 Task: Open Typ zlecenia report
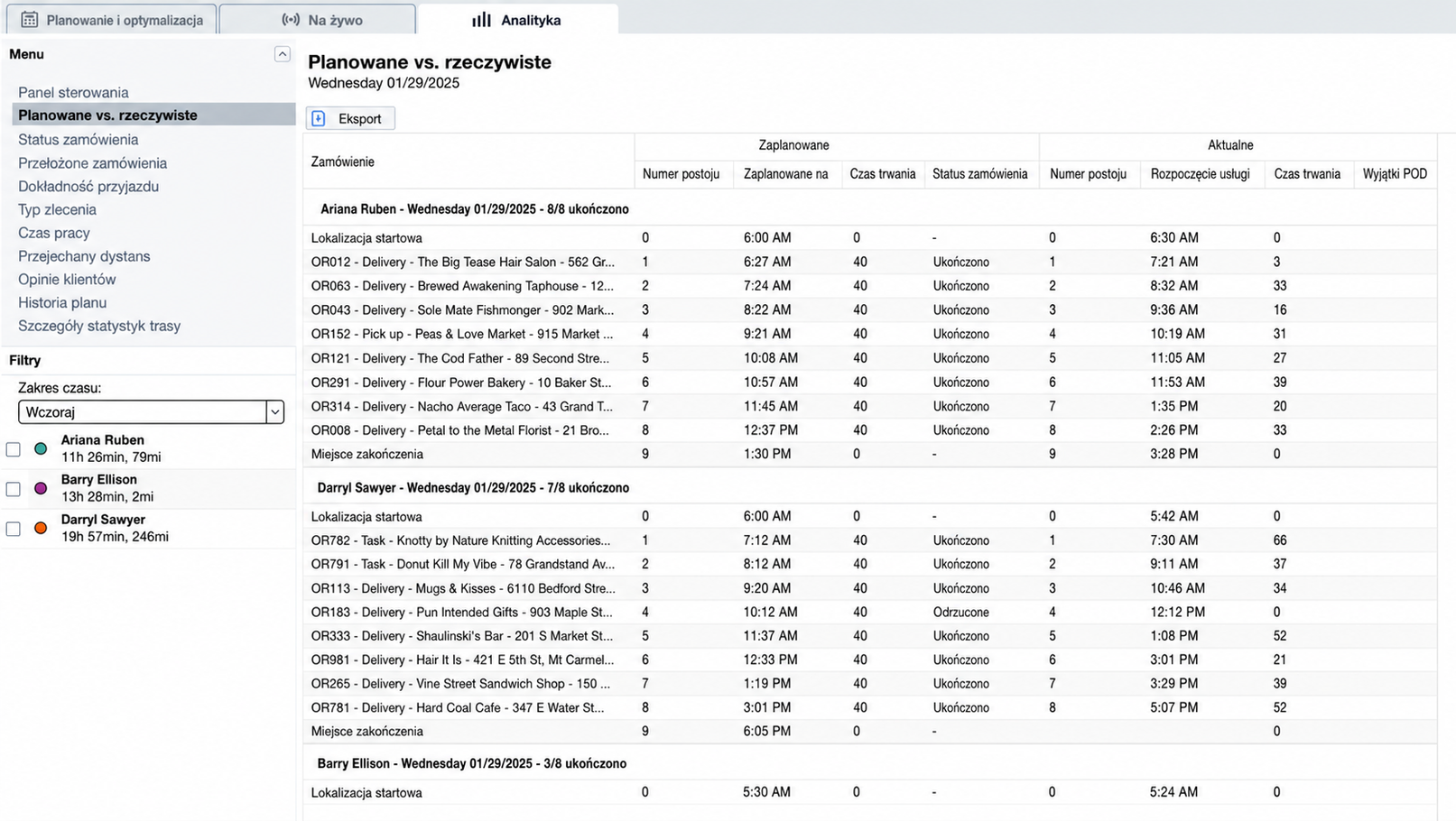point(57,209)
